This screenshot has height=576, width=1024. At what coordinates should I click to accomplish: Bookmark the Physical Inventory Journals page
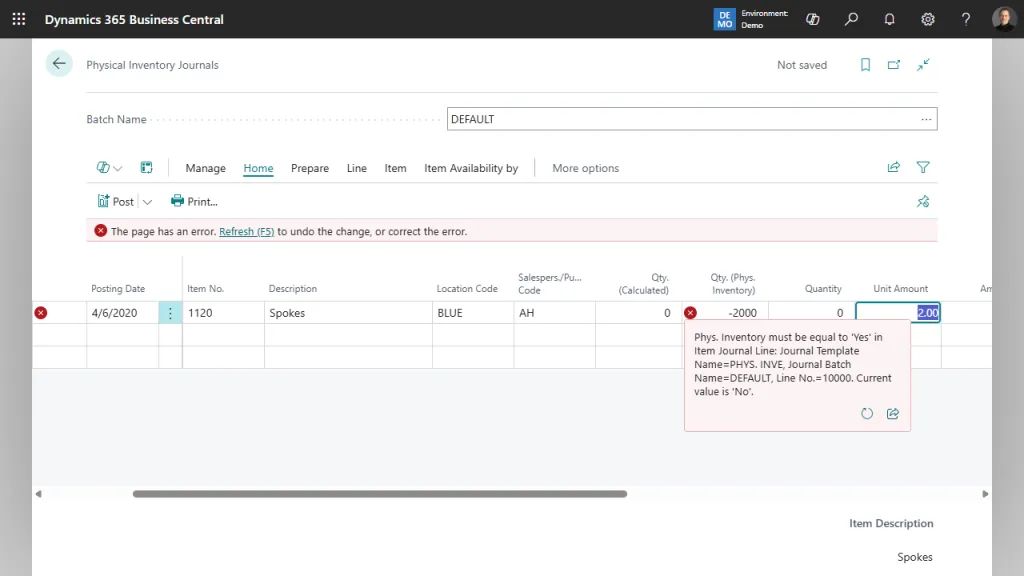pyautogui.click(x=865, y=64)
